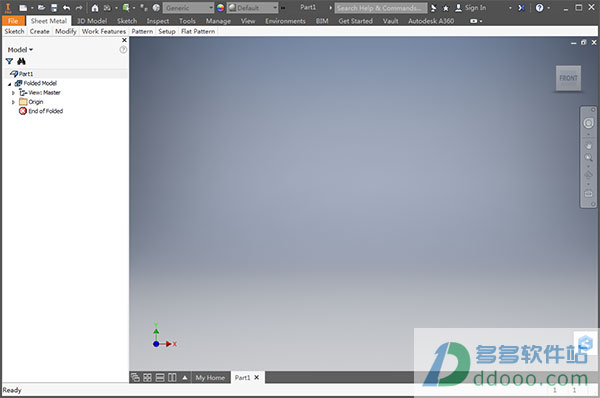Open the Generic material dropdown
Screen dimensions: 600x398
tap(188, 8)
